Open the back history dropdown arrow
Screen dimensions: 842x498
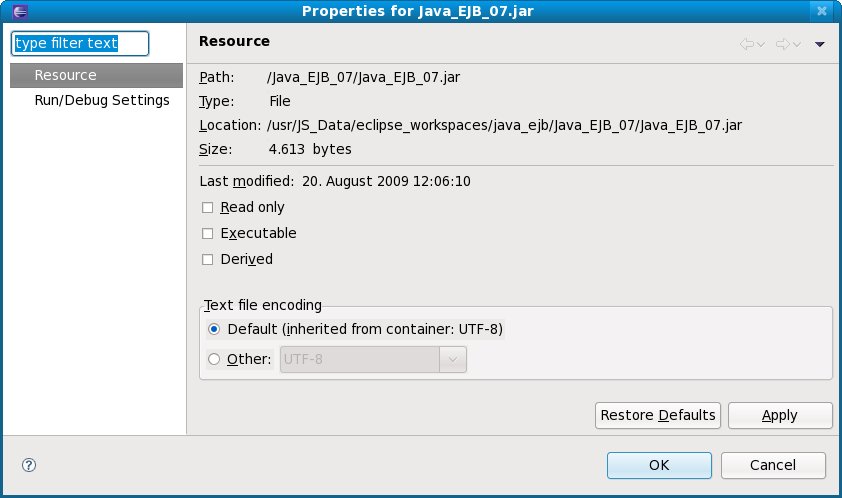(761, 44)
